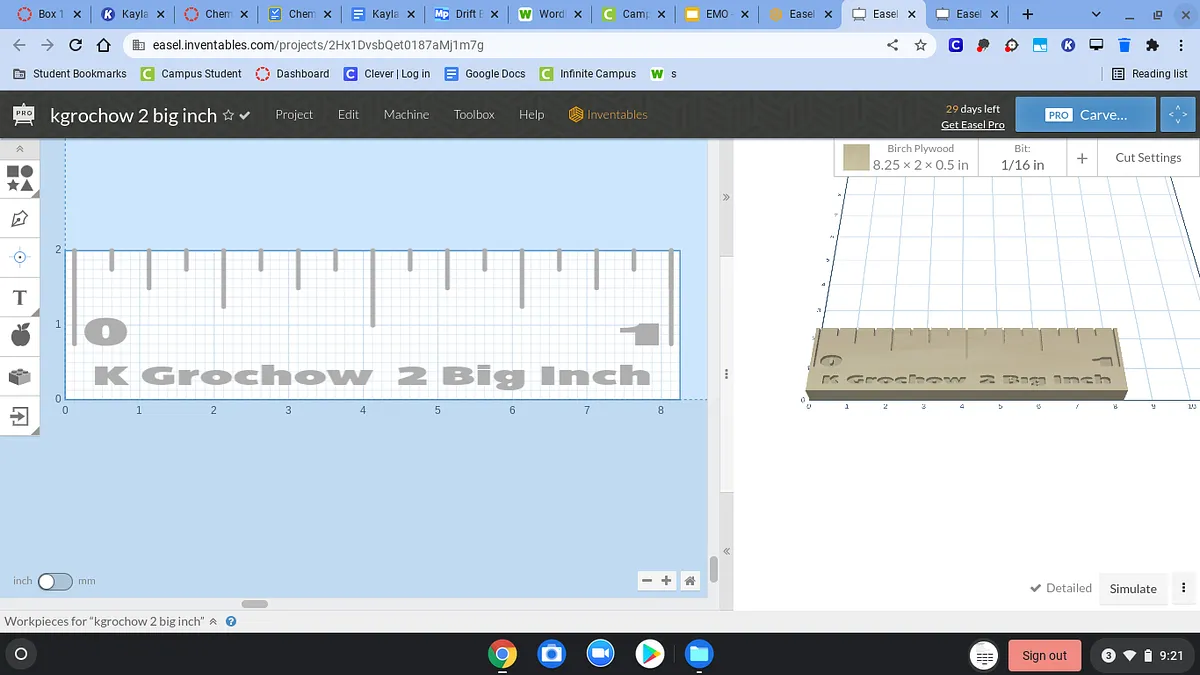1200x675 pixels.
Task: Open Reading list panel
Action: tap(1150, 74)
